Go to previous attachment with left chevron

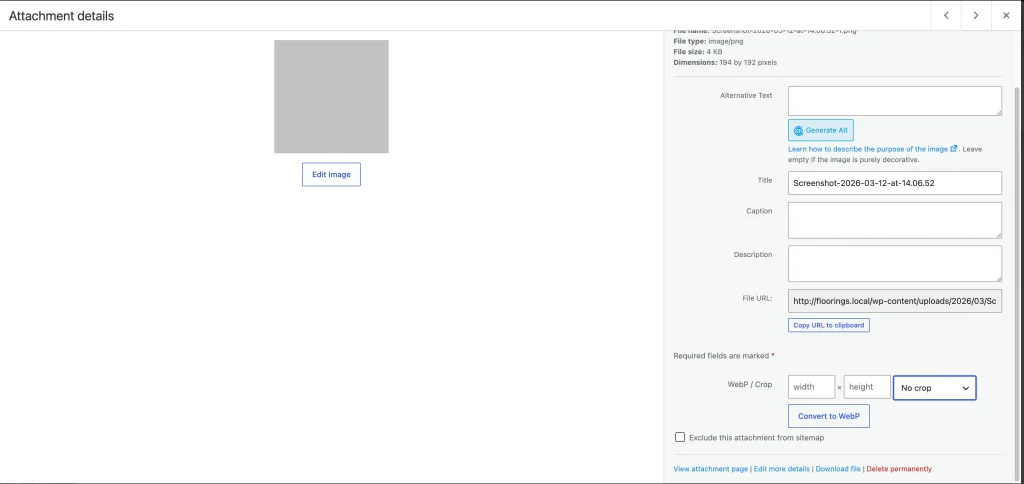(x=946, y=16)
